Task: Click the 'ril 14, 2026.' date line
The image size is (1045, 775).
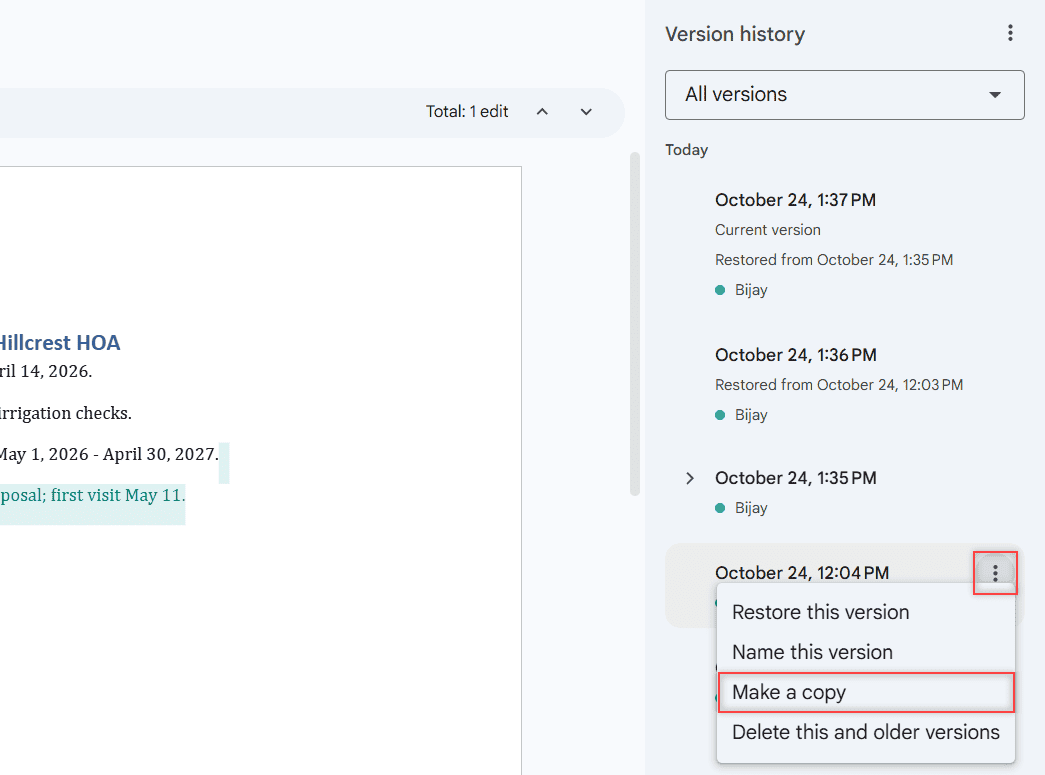Action: pyautogui.click(x=46, y=371)
